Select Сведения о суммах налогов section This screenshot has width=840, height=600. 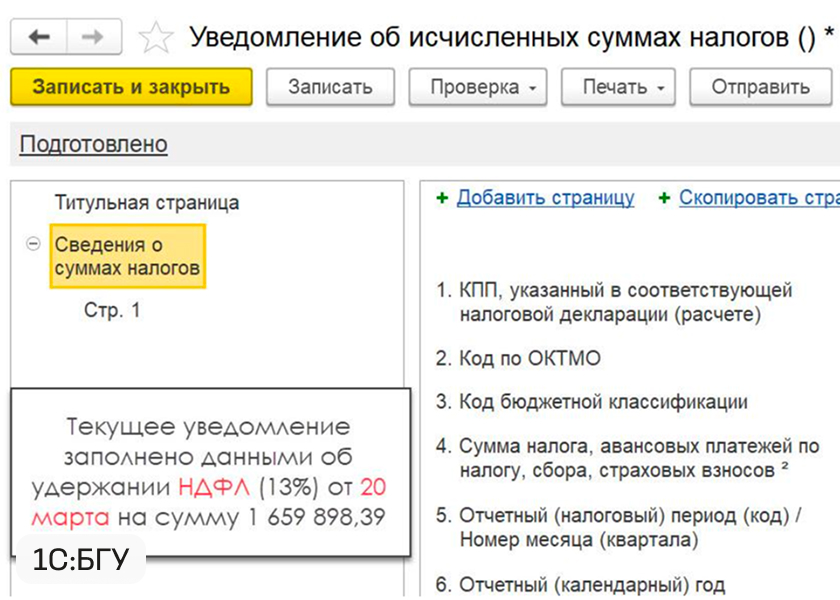tap(127, 256)
